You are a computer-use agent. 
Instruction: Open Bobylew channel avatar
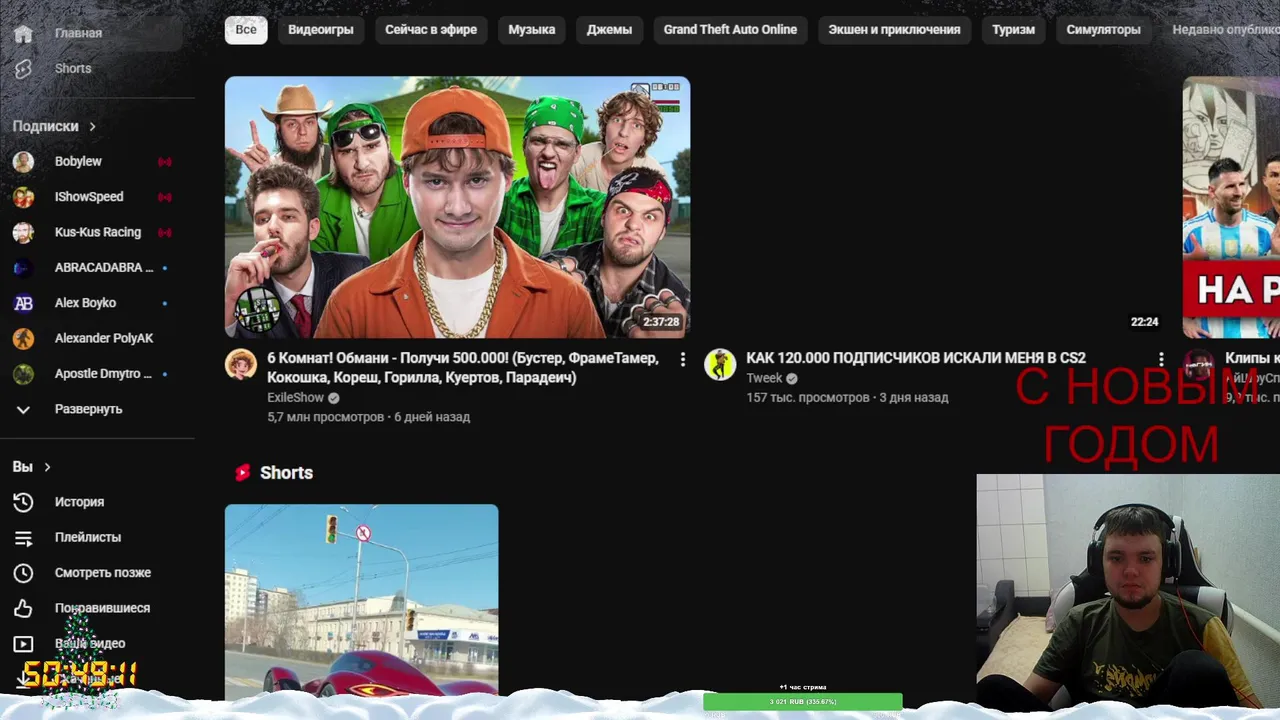tap(23, 162)
